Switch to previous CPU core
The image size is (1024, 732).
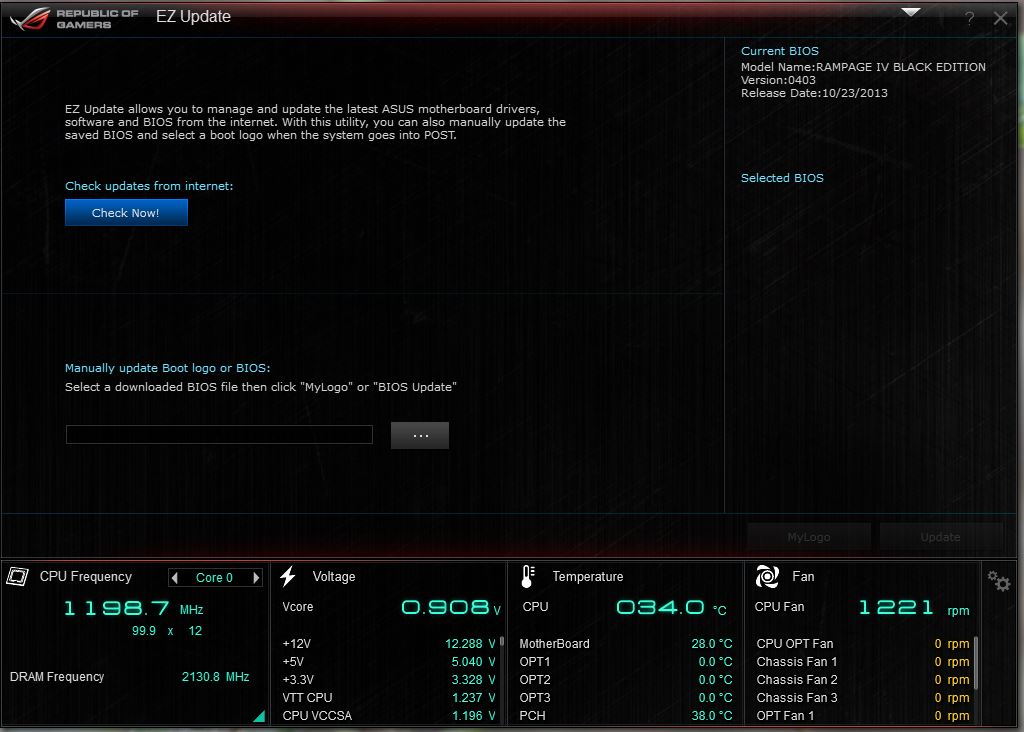click(x=174, y=577)
